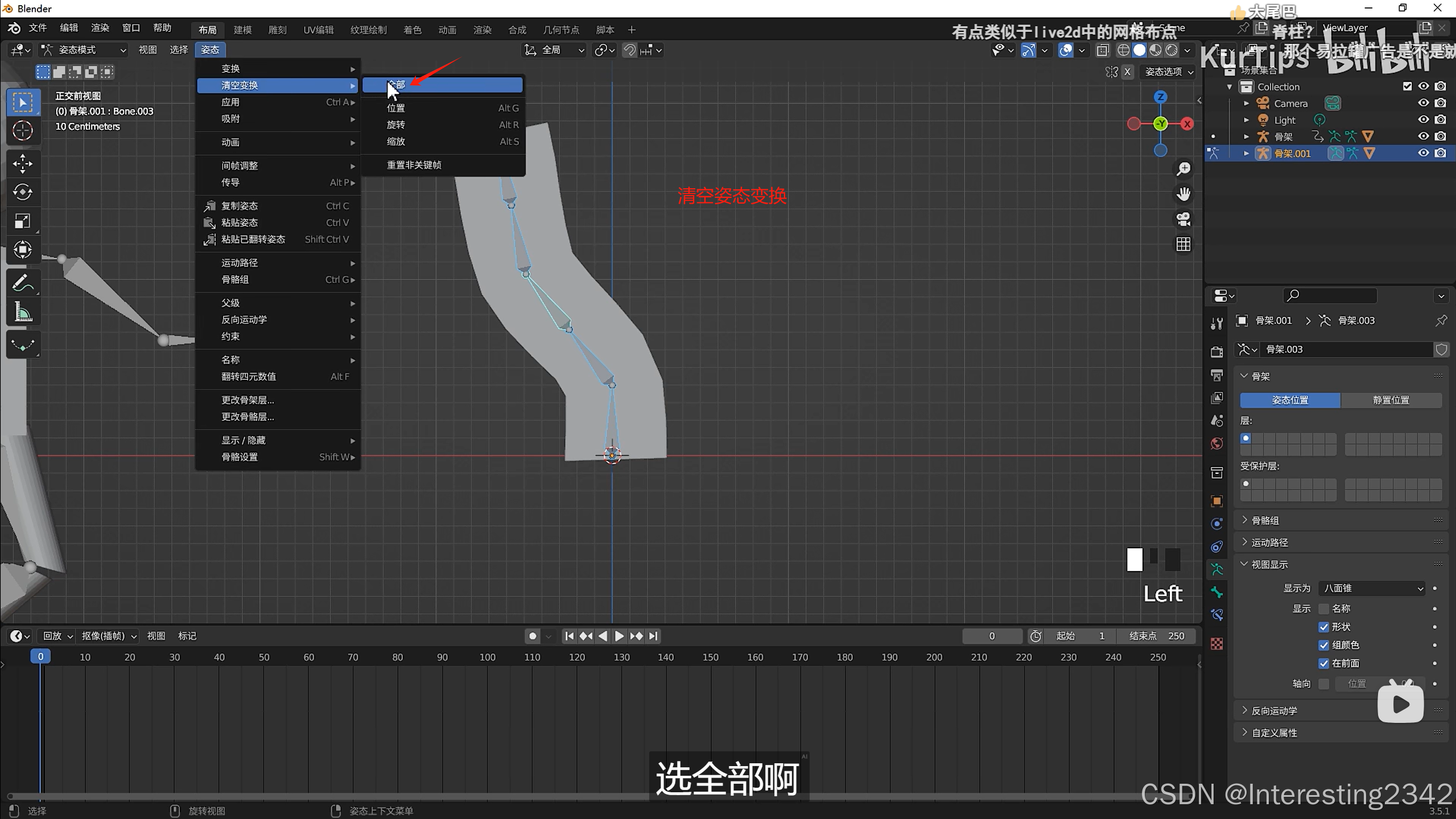Screen dimensions: 1456x819
Task: Click the pan hand viewport icon
Action: pos(1183,194)
